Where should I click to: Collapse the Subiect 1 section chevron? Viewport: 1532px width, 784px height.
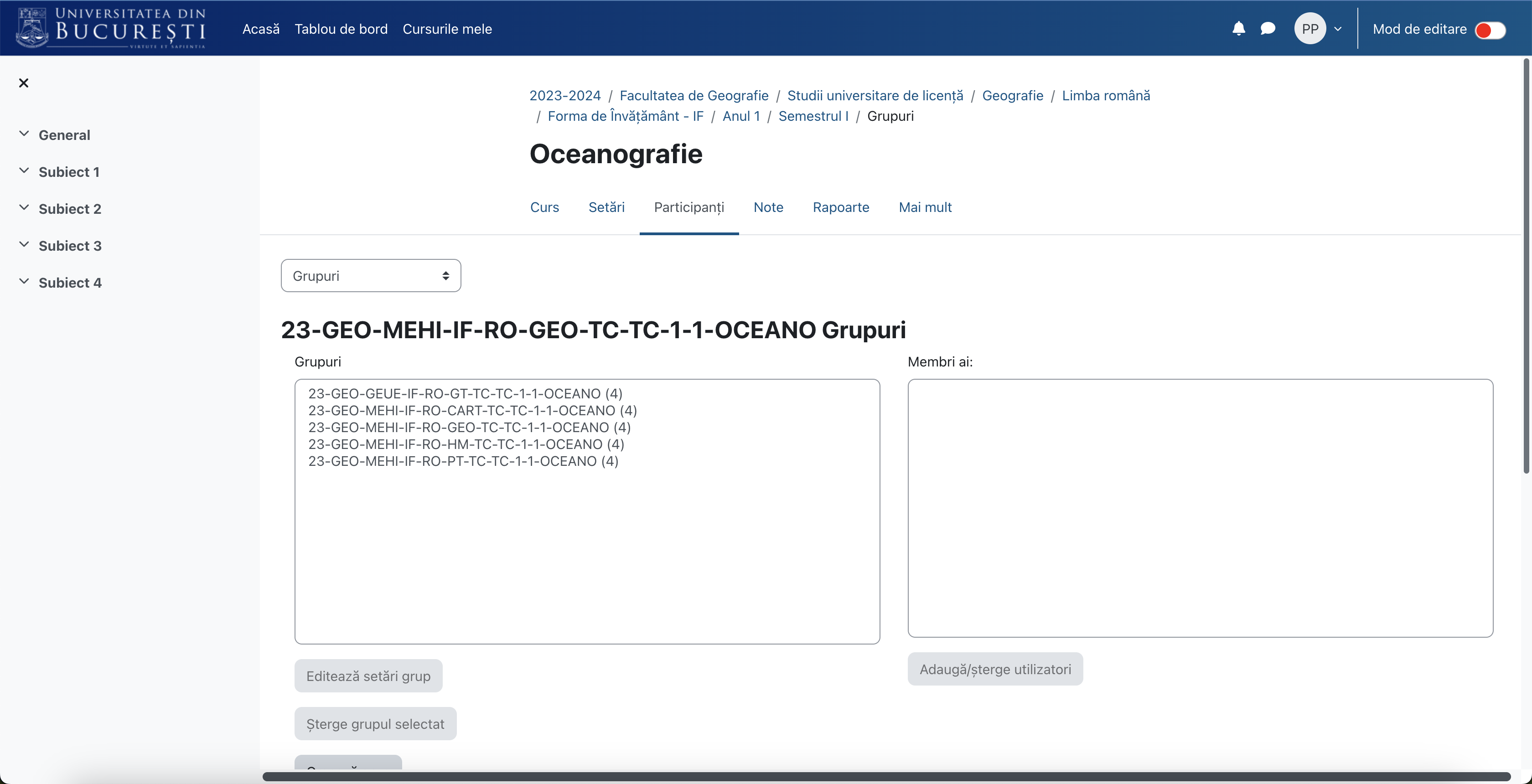(24, 171)
